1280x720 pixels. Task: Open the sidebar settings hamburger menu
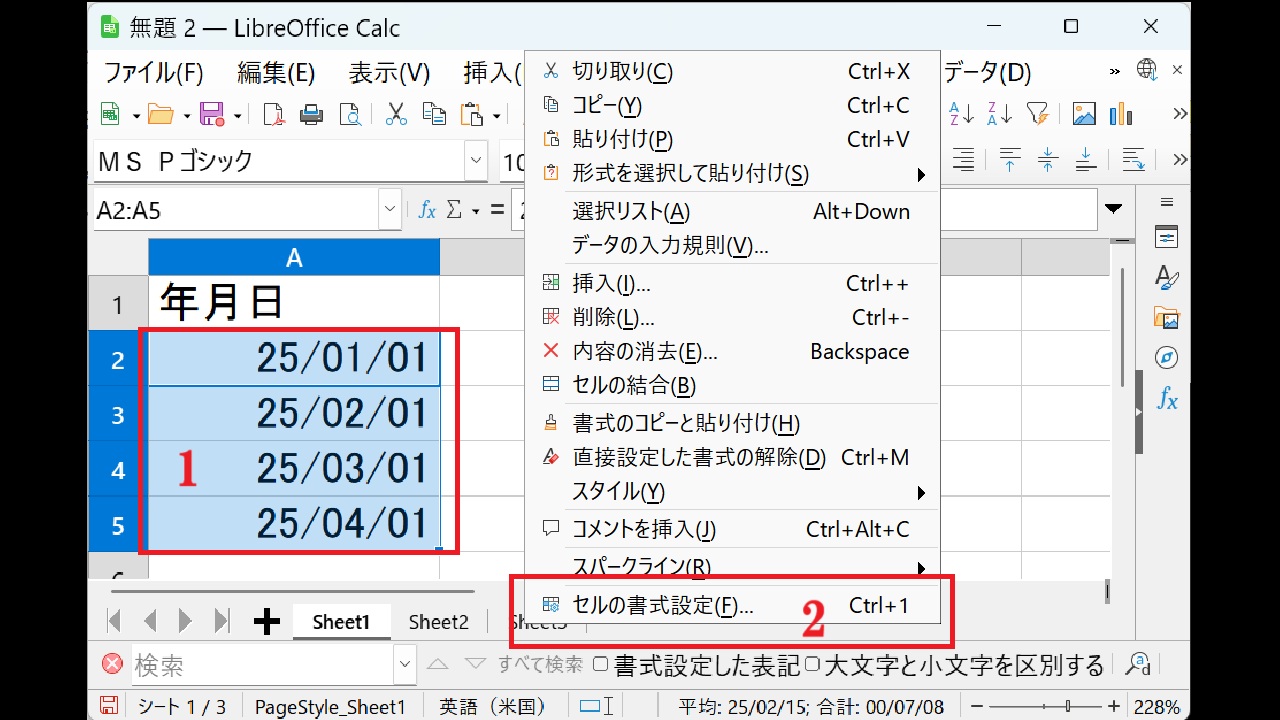pyautogui.click(x=1166, y=202)
